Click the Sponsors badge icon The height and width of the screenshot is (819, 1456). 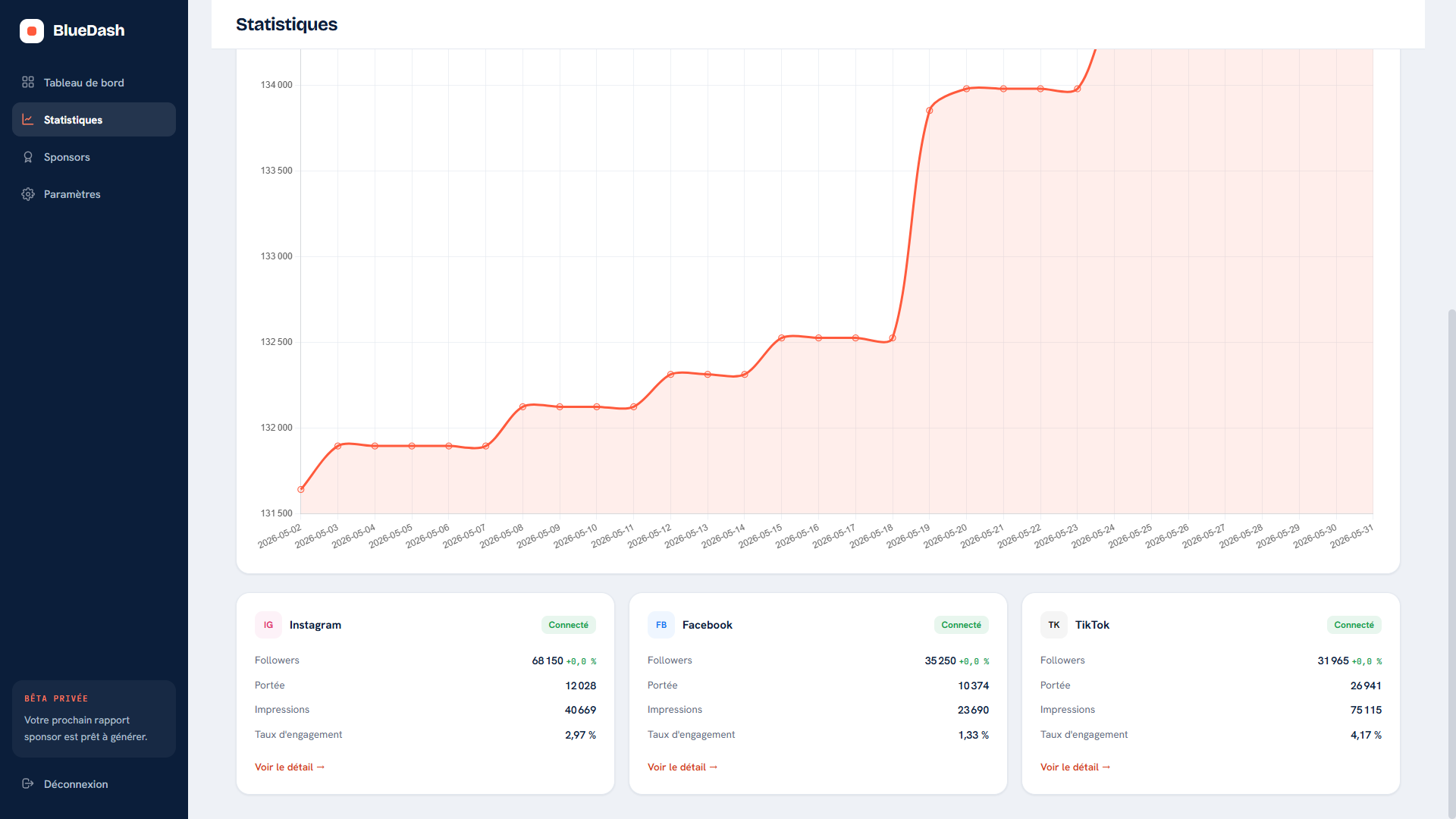click(28, 157)
